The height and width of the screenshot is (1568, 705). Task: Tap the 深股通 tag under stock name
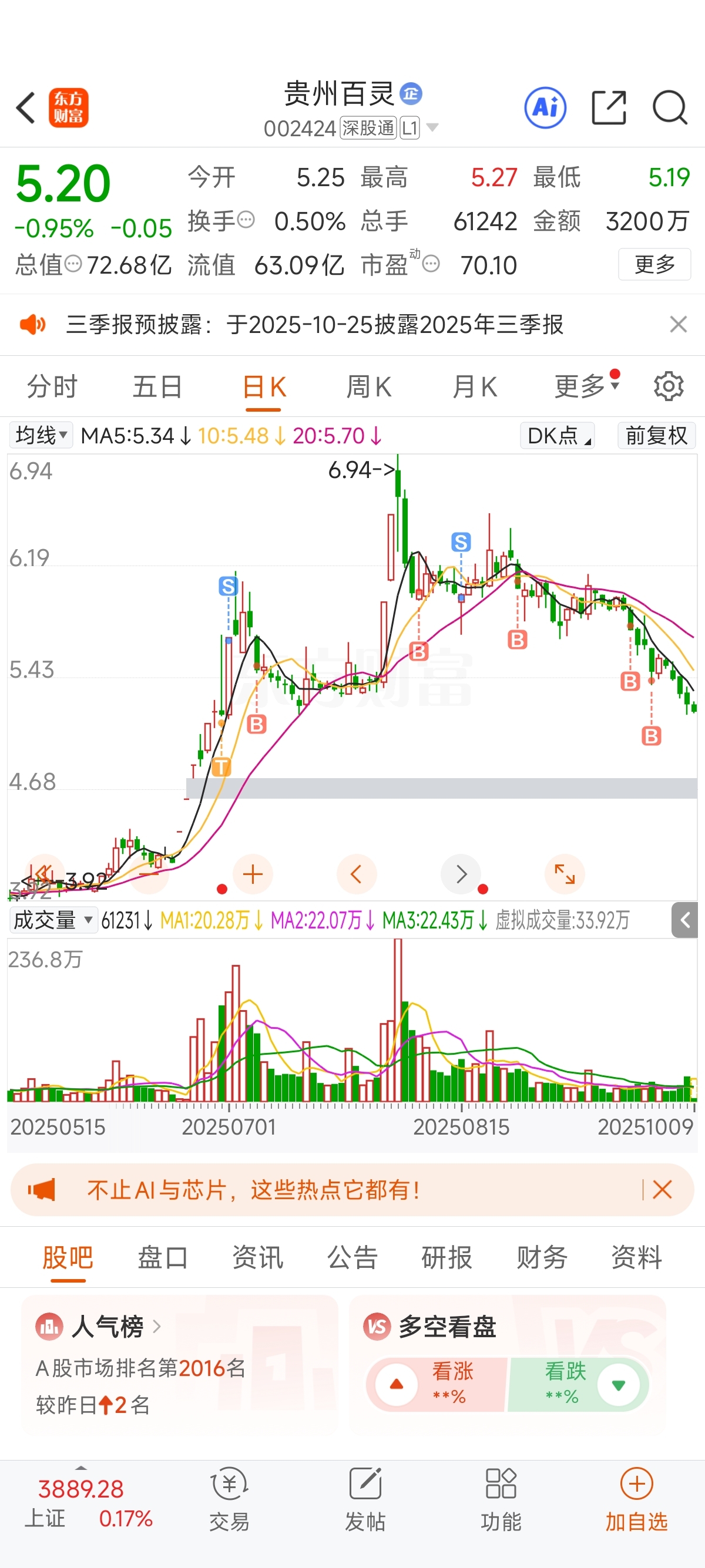(x=368, y=128)
